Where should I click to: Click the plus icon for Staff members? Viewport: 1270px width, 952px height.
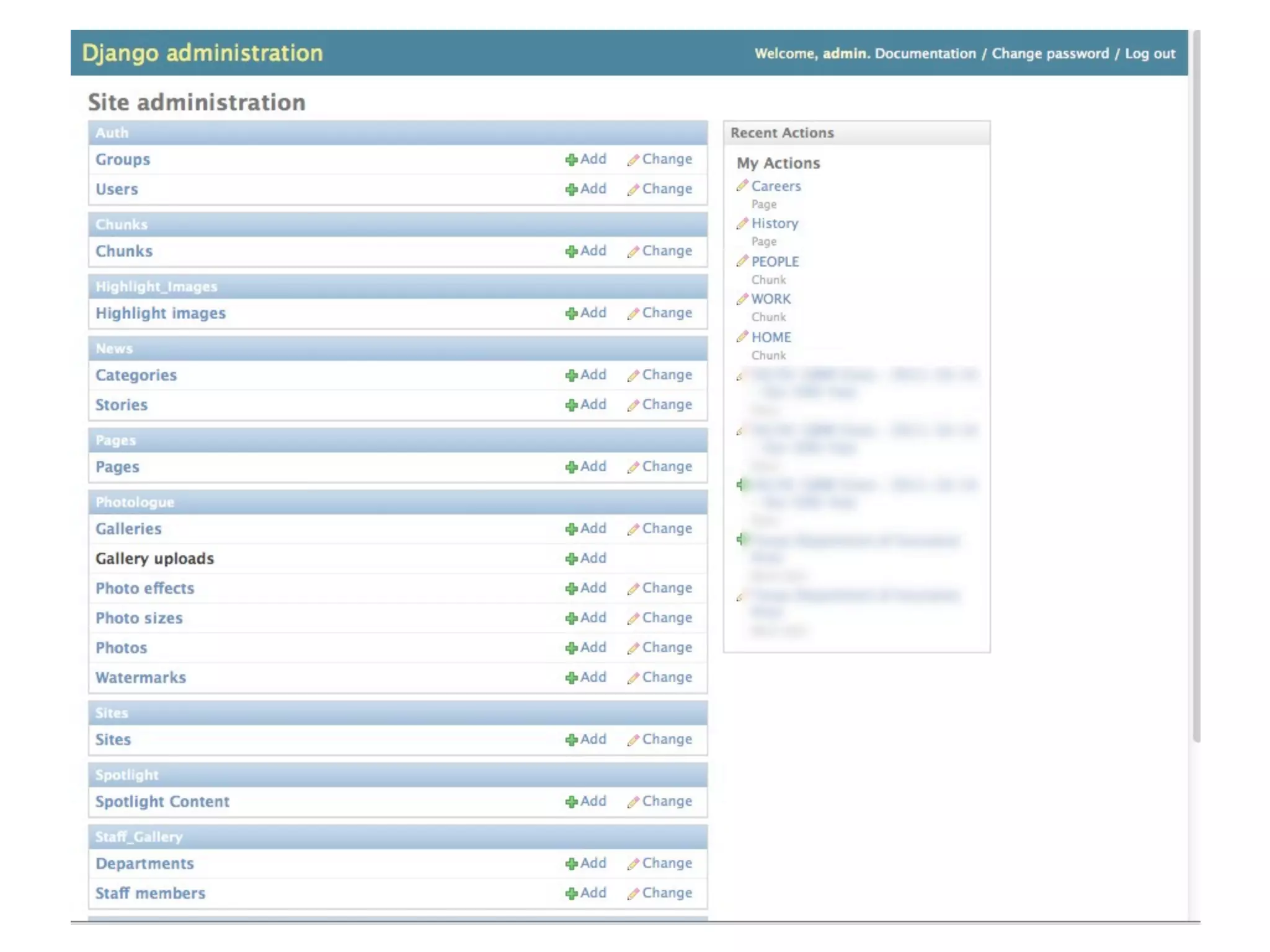(x=571, y=894)
